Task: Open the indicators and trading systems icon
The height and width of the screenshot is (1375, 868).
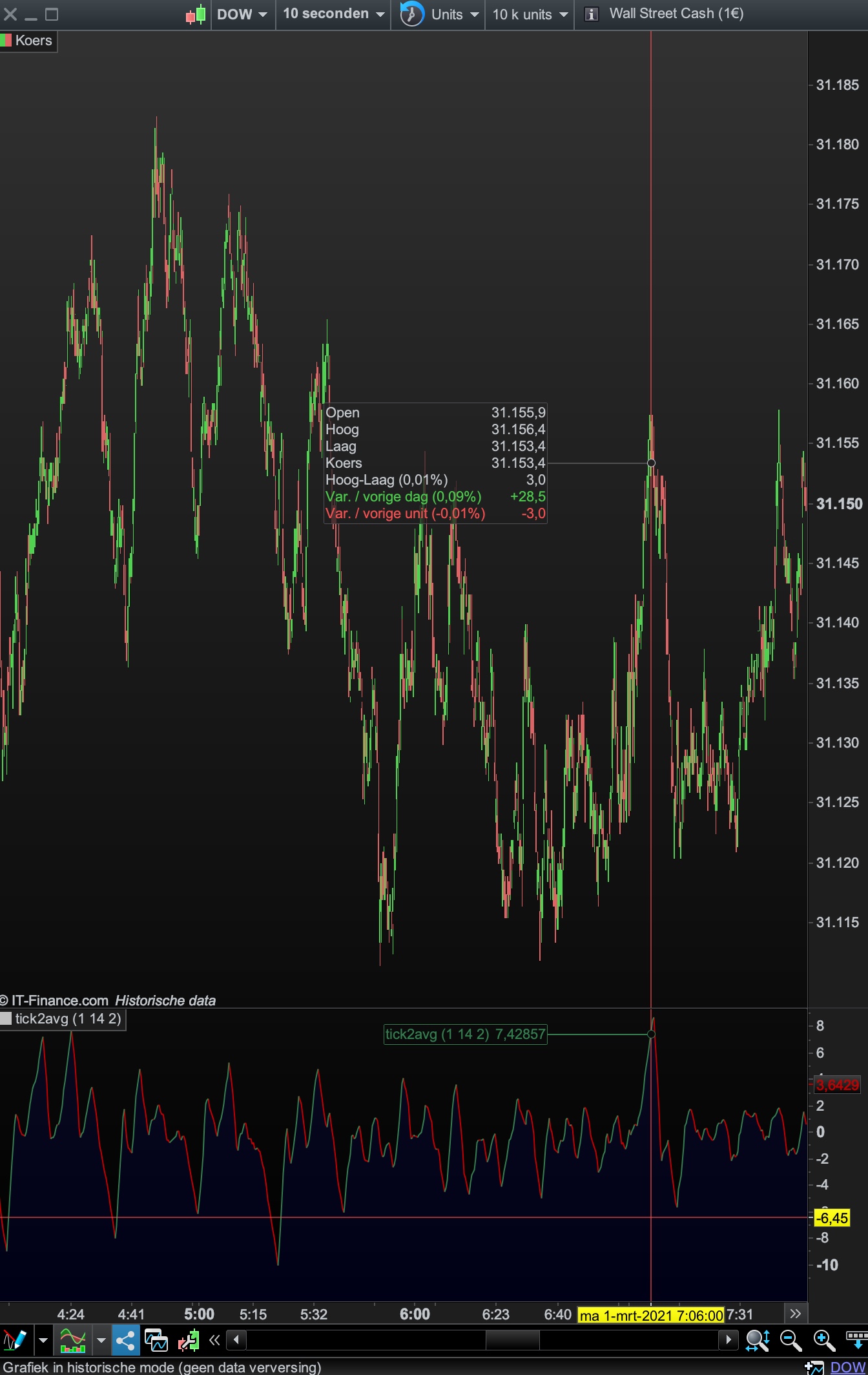Action: pos(72,1340)
